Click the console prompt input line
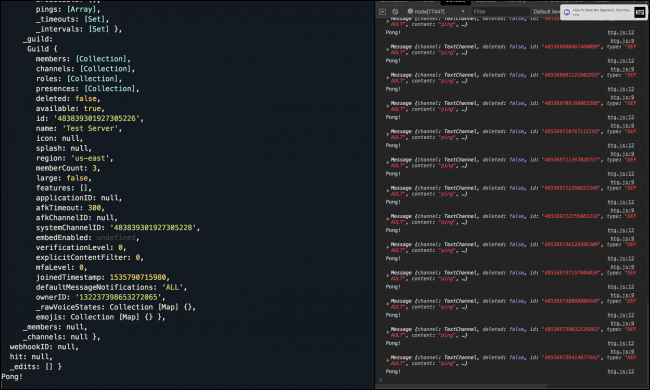 [512, 380]
